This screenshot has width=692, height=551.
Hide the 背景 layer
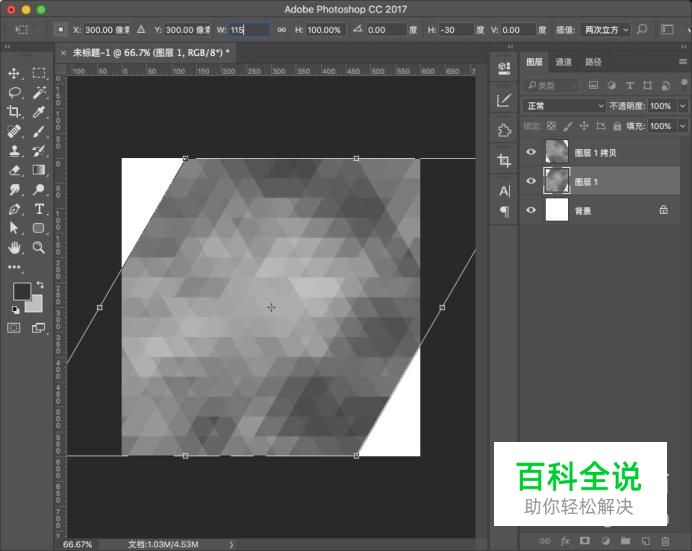(x=531, y=210)
